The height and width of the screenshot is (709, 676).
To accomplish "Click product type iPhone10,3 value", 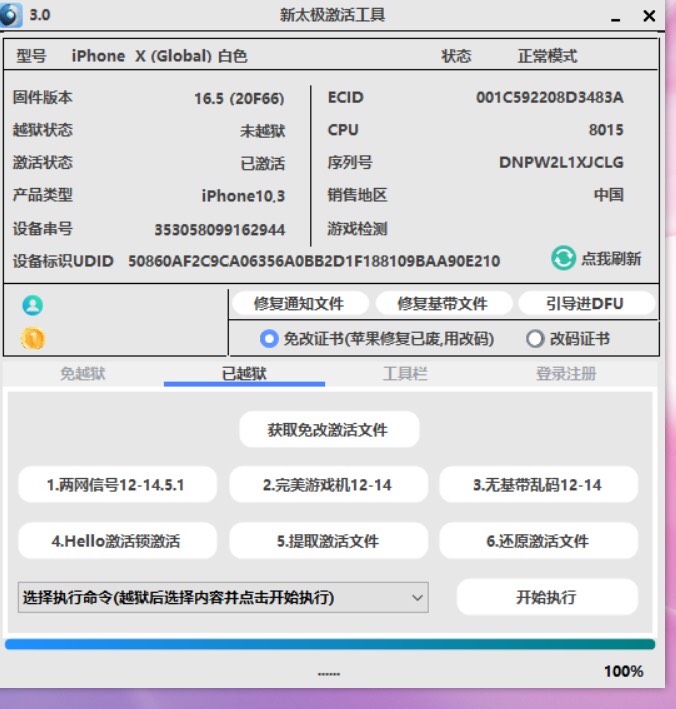I will [x=243, y=196].
